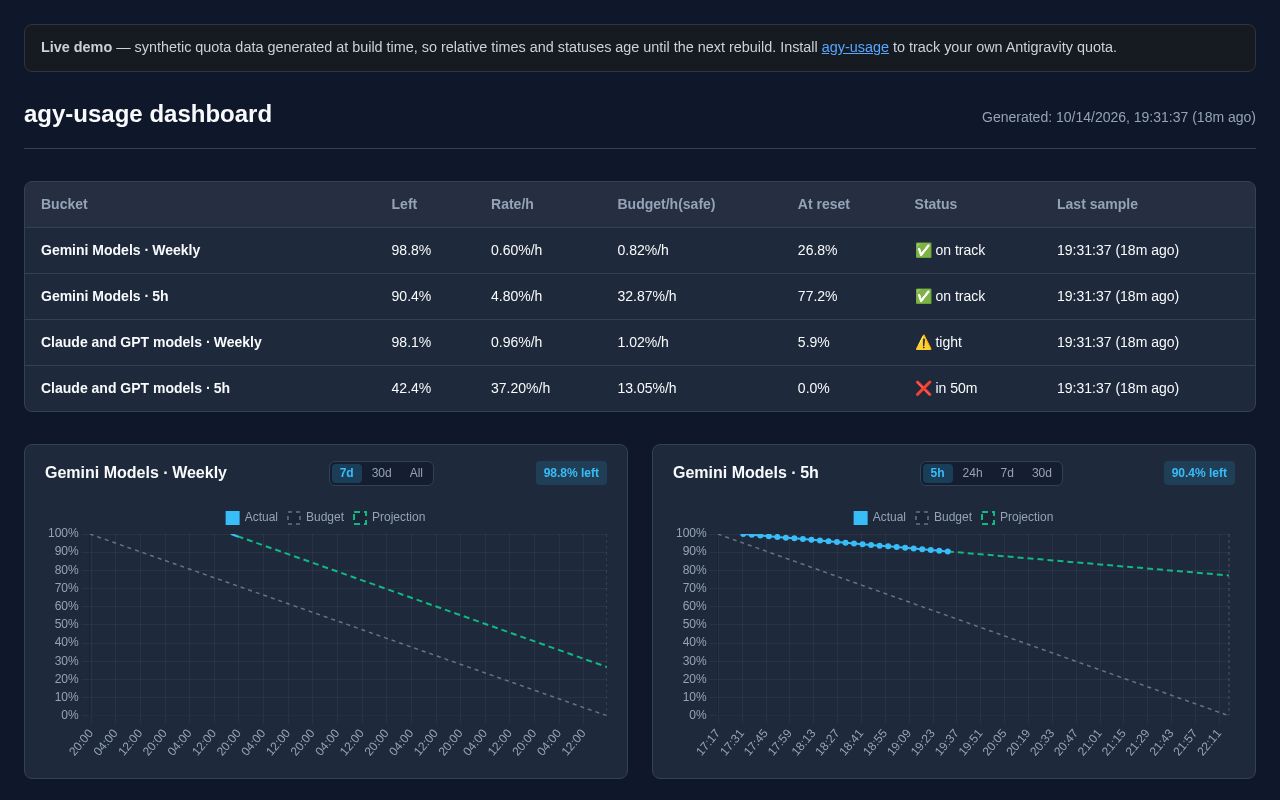
Task: Click the 0.96%/h rate value
Action: coord(516,342)
